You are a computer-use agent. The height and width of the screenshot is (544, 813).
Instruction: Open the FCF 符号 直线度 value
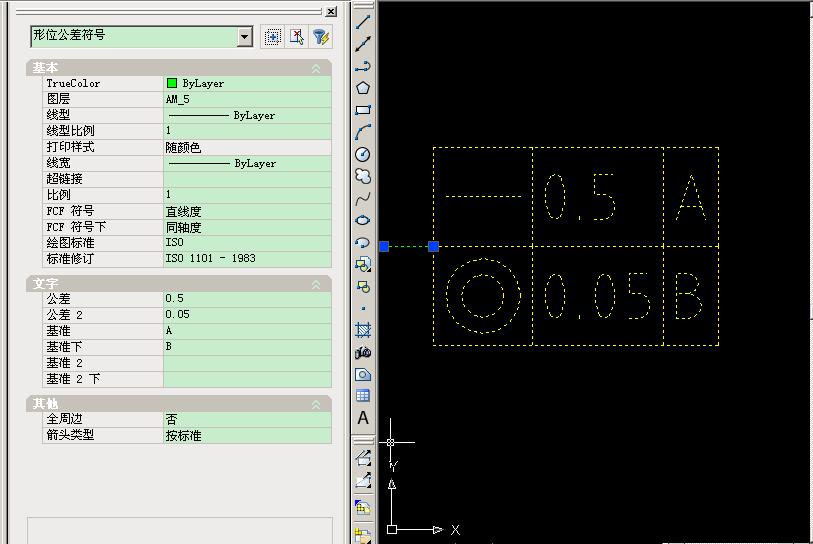point(247,211)
